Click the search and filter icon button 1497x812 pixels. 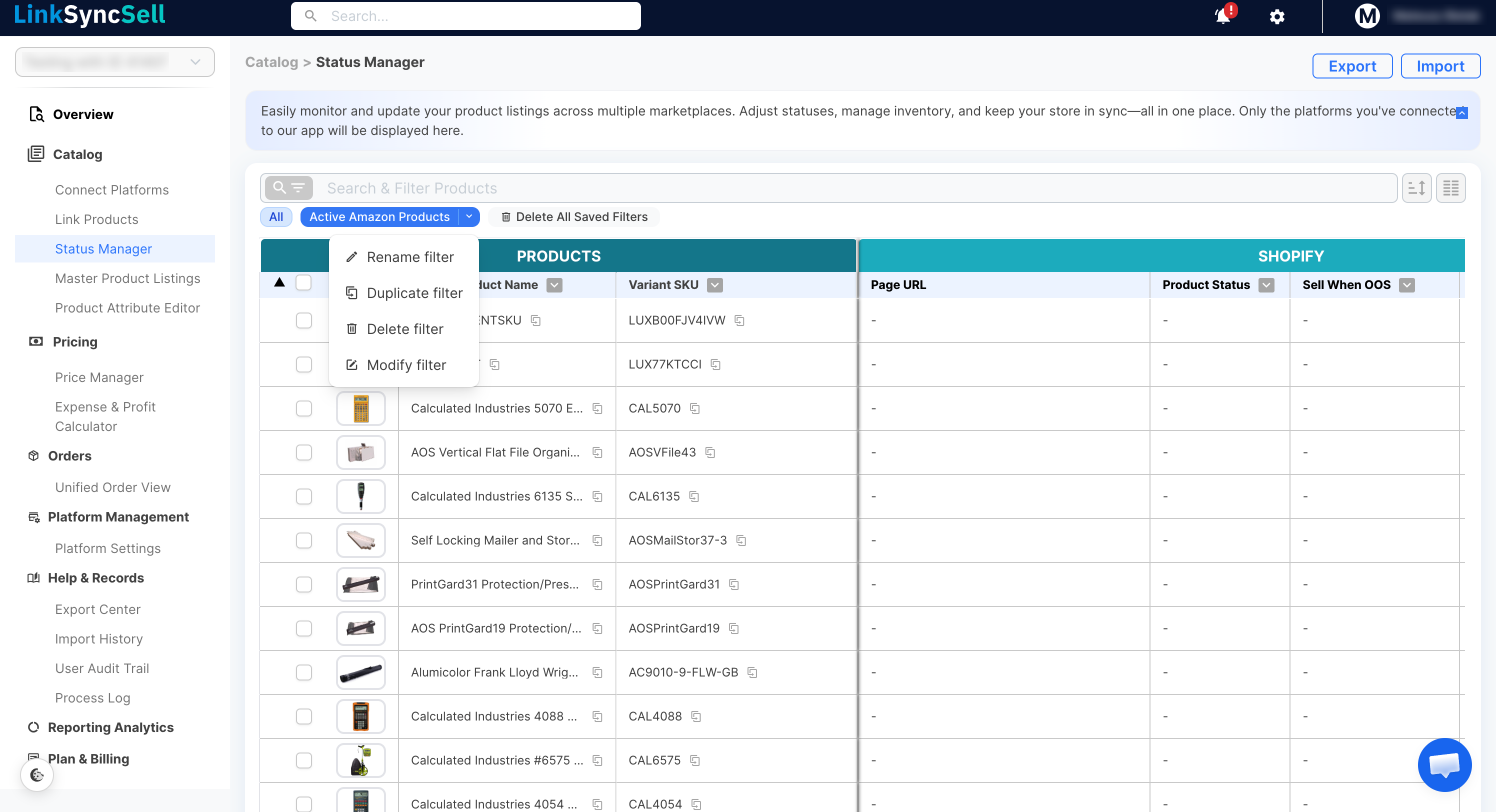click(288, 188)
